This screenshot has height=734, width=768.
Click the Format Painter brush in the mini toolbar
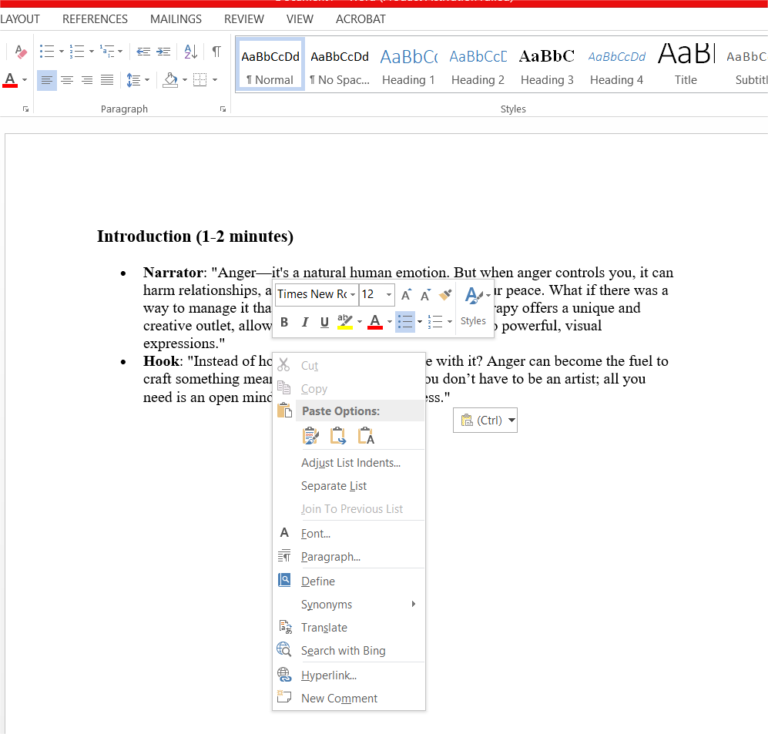(x=446, y=295)
